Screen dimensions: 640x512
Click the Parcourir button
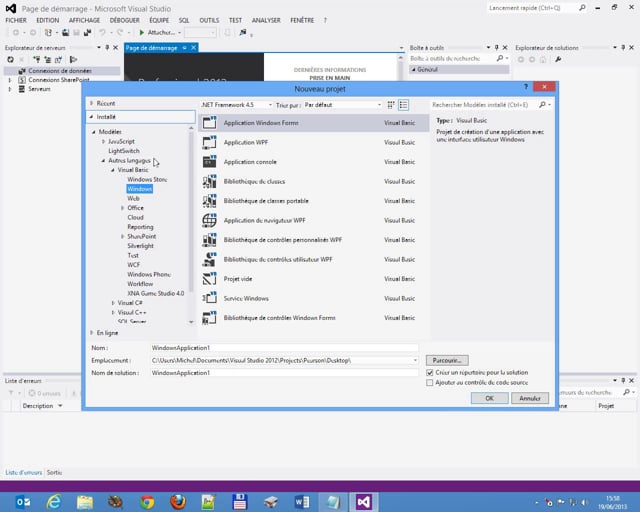pos(447,361)
